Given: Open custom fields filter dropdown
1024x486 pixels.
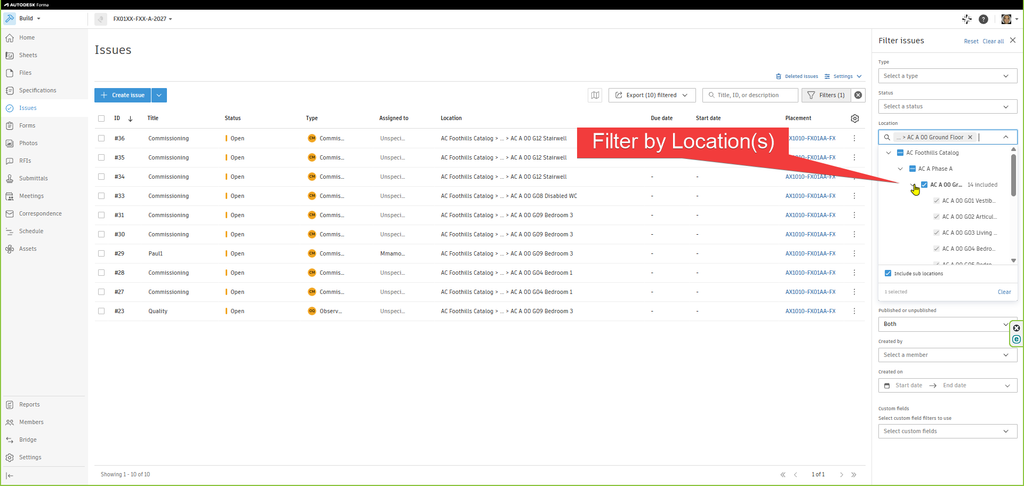Looking at the screenshot, I should point(948,431).
